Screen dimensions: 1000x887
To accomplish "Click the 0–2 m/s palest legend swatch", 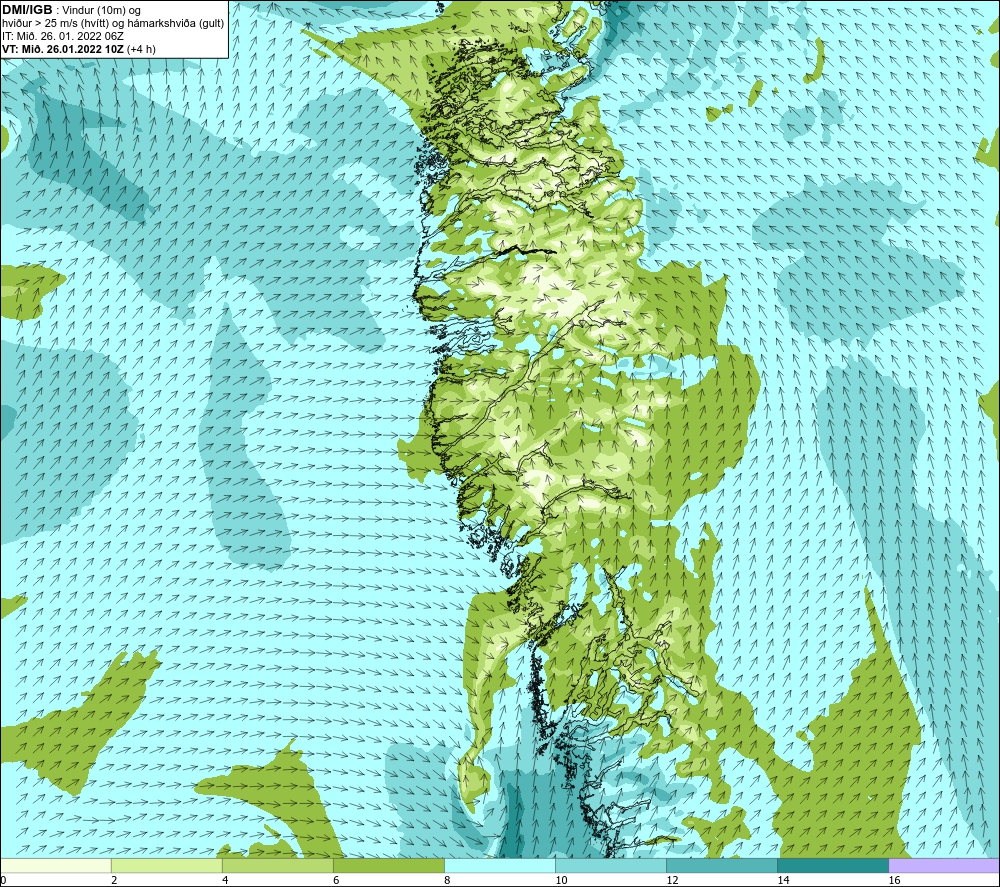I will (x=56, y=865).
